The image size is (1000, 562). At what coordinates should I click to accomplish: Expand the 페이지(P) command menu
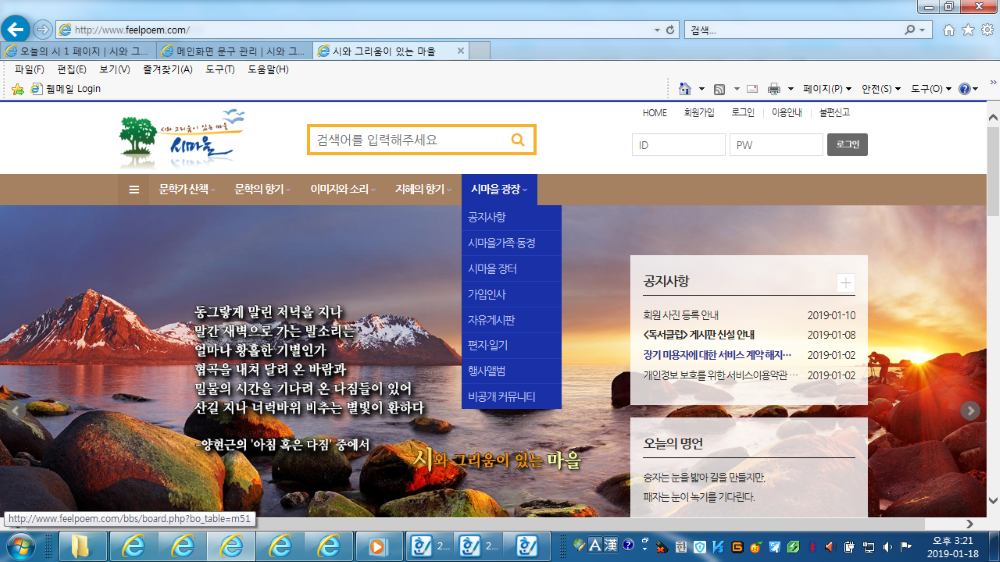pos(827,89)
